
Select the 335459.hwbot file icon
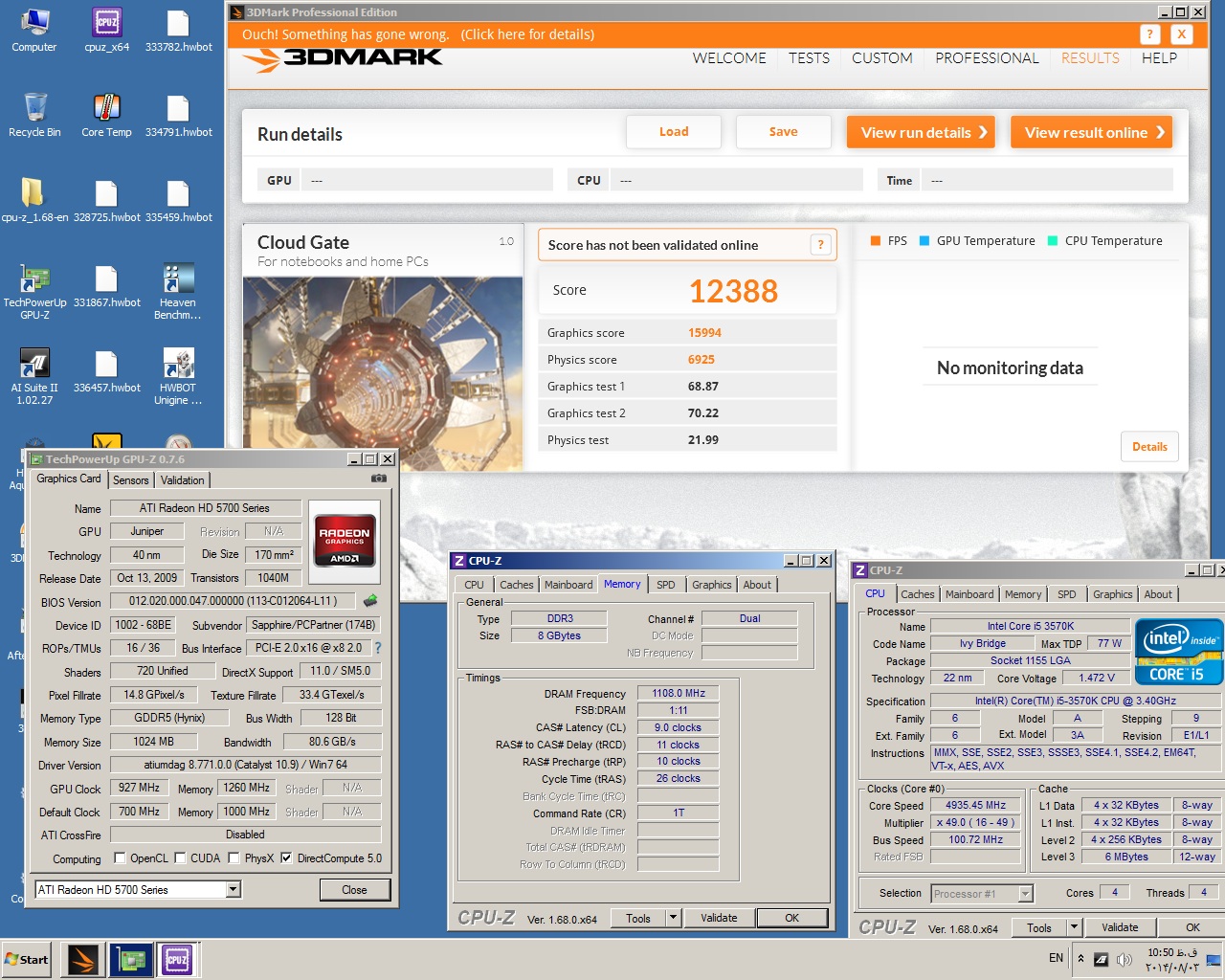(178, 200)
